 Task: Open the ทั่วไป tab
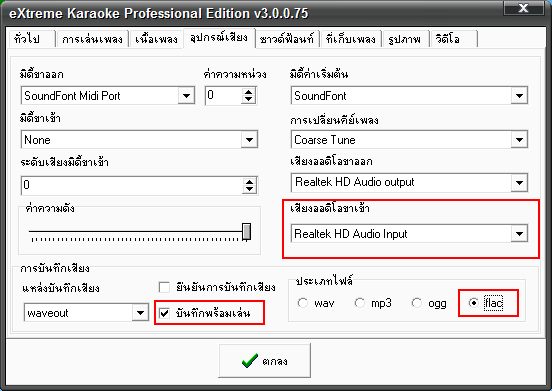point(32,38)
